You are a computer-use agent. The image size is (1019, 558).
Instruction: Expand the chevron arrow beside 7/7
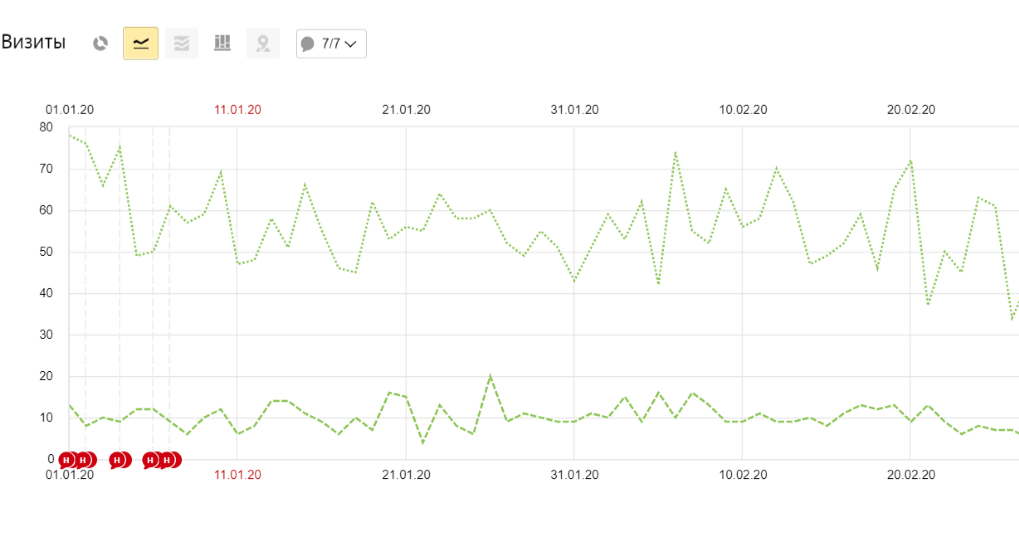[351, 44]
